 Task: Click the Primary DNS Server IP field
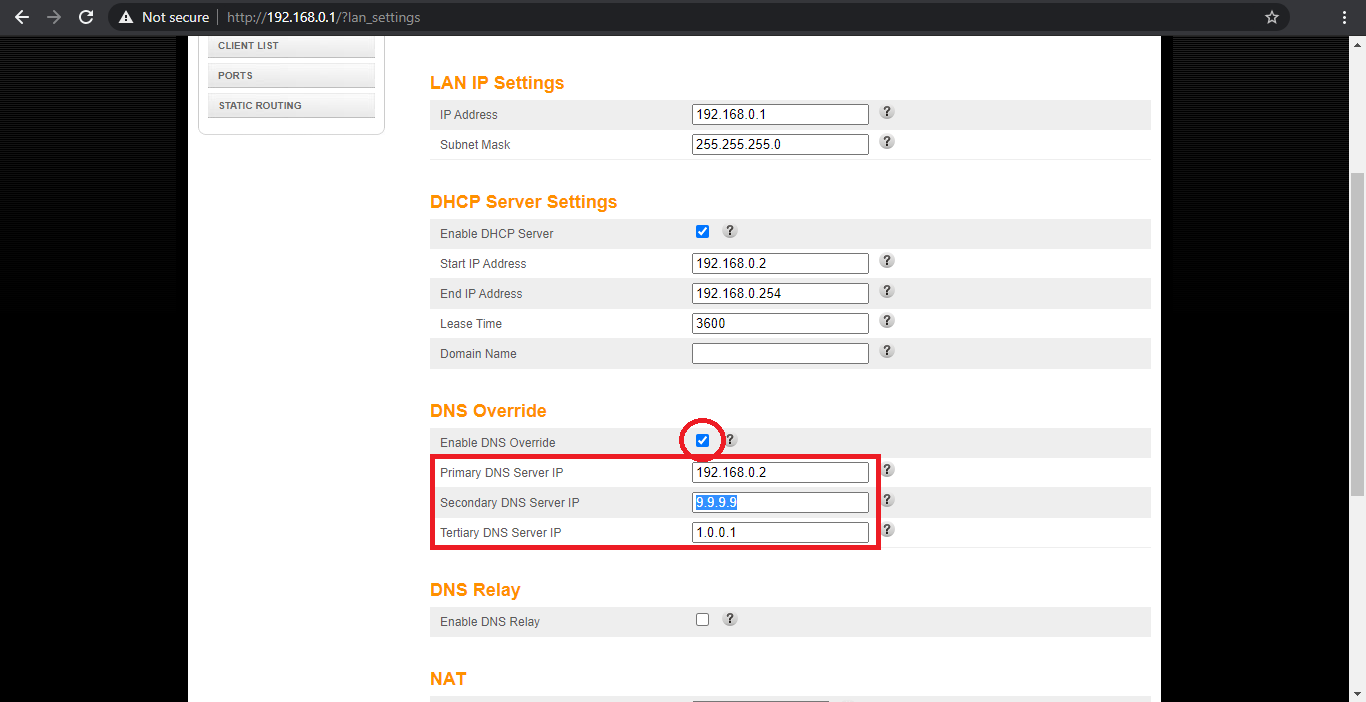point(780,472)
